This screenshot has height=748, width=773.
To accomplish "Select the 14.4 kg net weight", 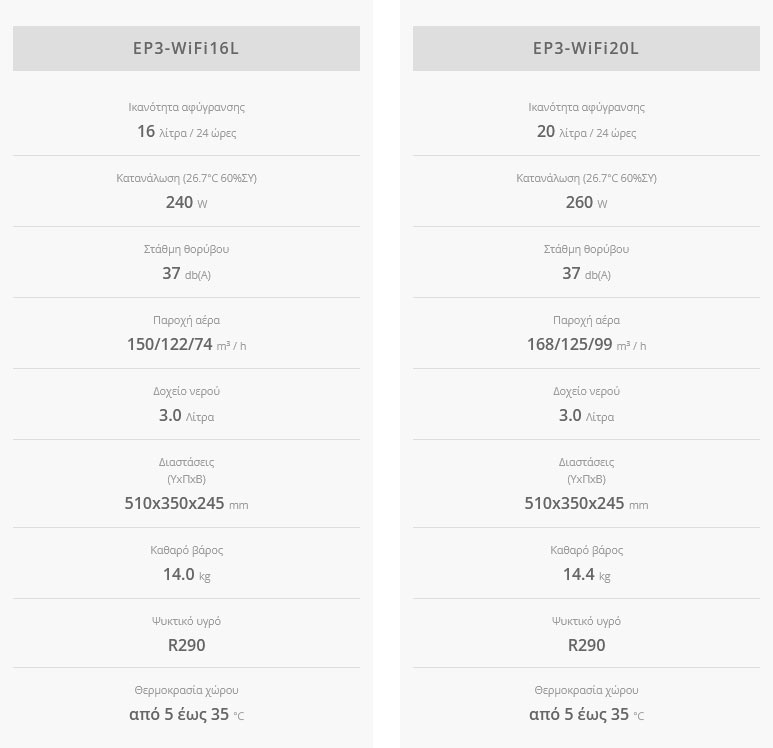I will click(586, 575).
